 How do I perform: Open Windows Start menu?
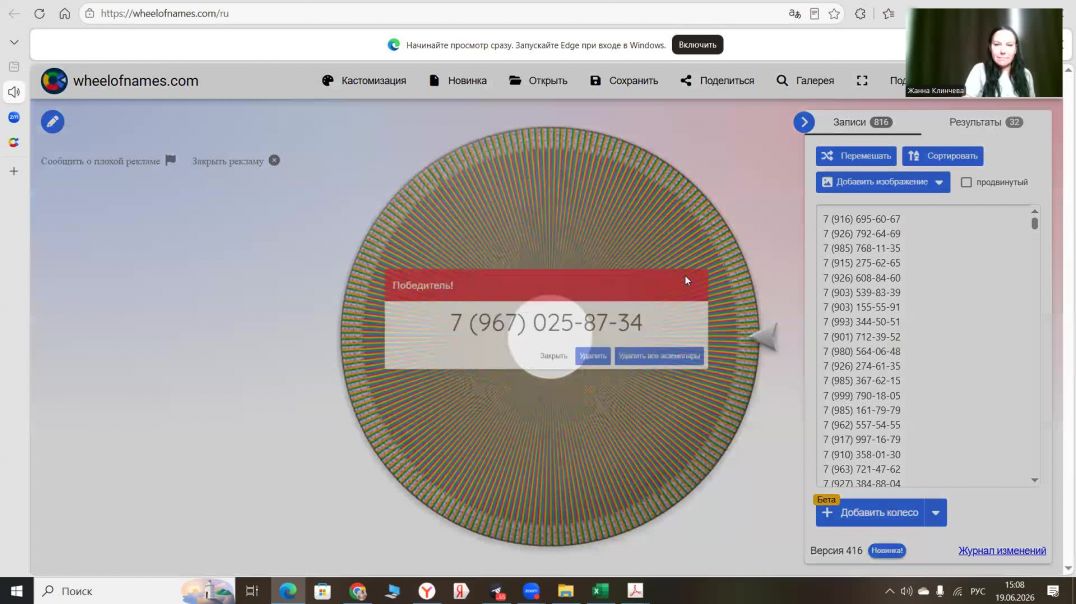(x=16, y=591)
